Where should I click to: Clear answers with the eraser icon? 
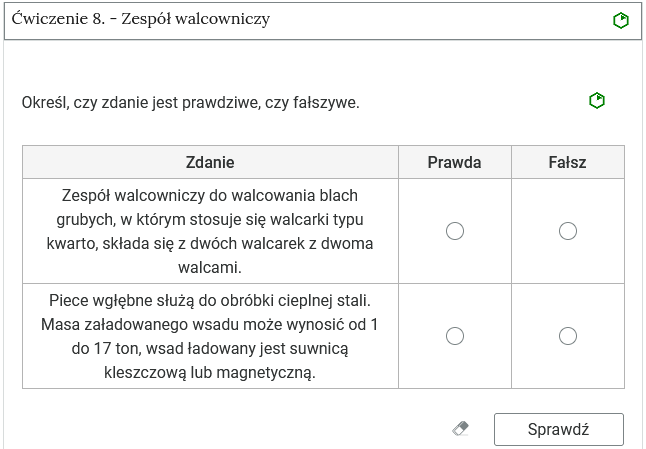(x=460, y=429)
